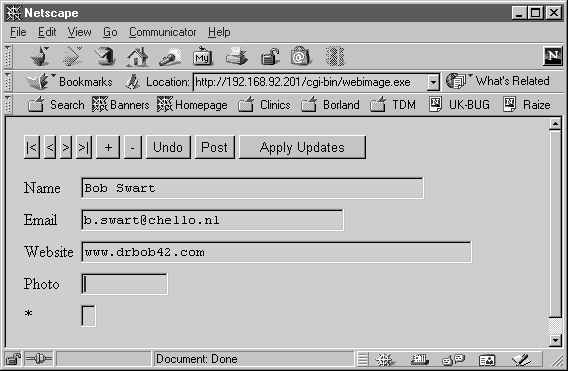
Task: Open the Raize bookmark
Action: pyautogui.click(x=526, y=105)
